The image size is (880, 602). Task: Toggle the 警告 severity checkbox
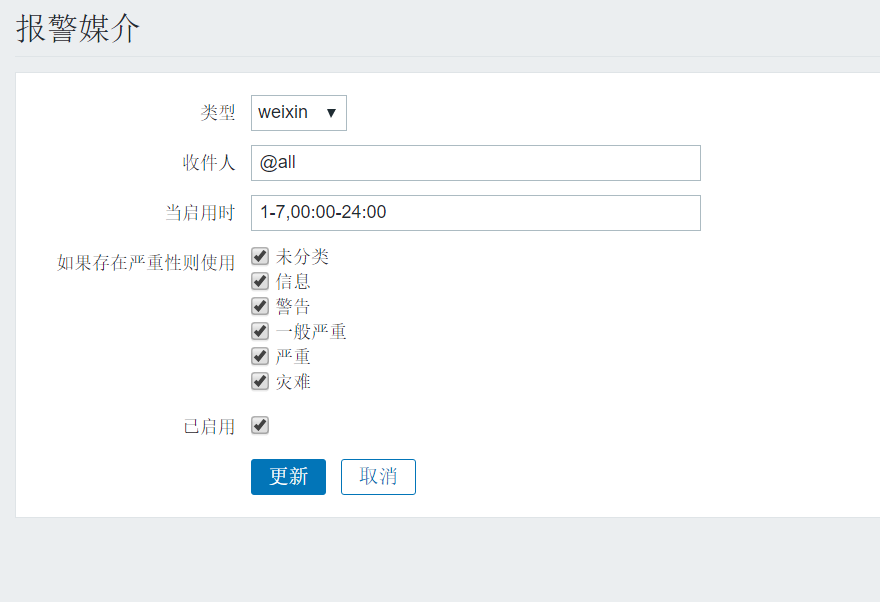pyautogui.click(x=260, y=306)
